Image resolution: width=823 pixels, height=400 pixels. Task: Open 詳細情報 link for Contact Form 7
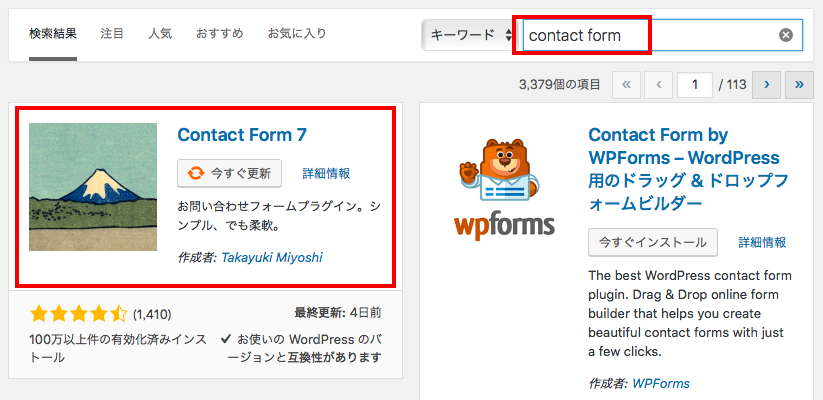(326, 173)
